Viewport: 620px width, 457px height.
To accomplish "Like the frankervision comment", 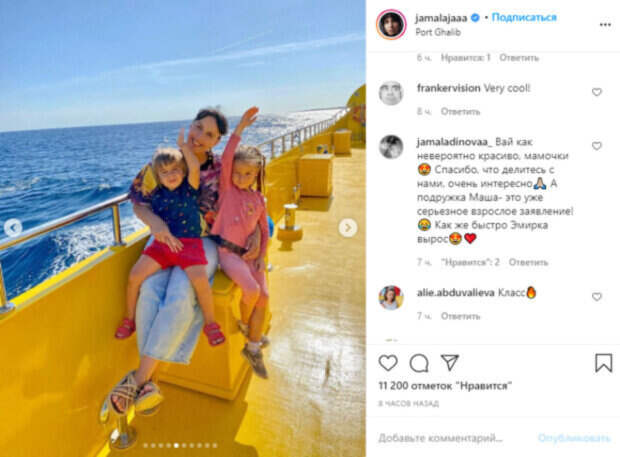I will 597,92.
